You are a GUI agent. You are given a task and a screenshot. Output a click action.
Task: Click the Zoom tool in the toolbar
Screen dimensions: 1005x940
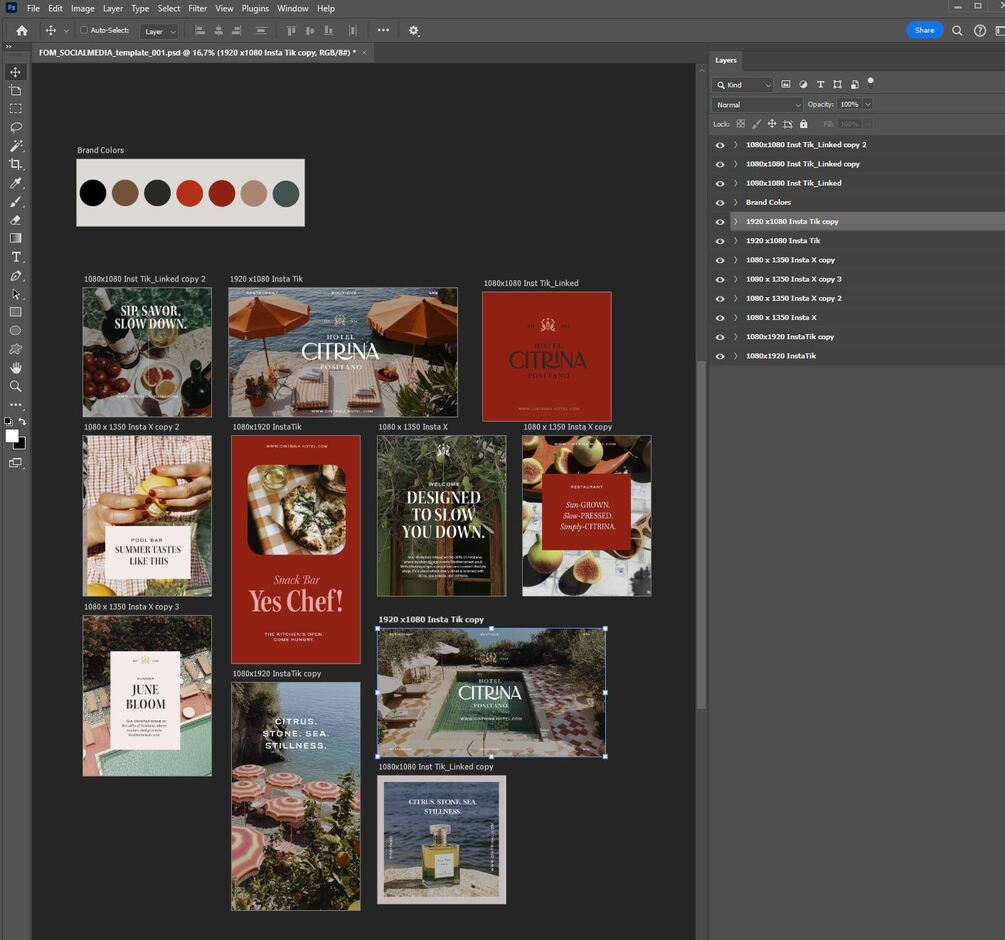16,386
